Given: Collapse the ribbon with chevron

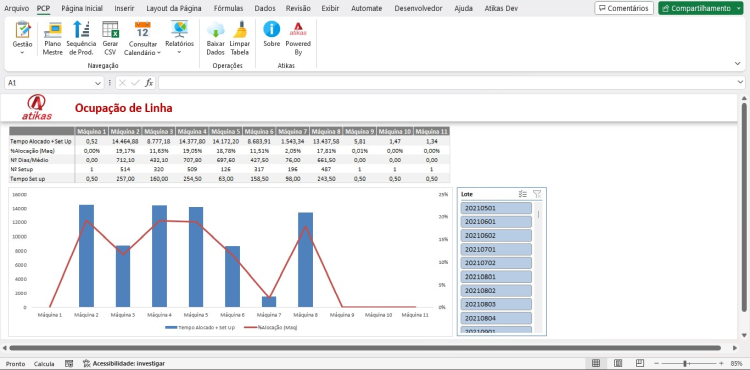Looking at the screenshot, I should coord(737,63).
